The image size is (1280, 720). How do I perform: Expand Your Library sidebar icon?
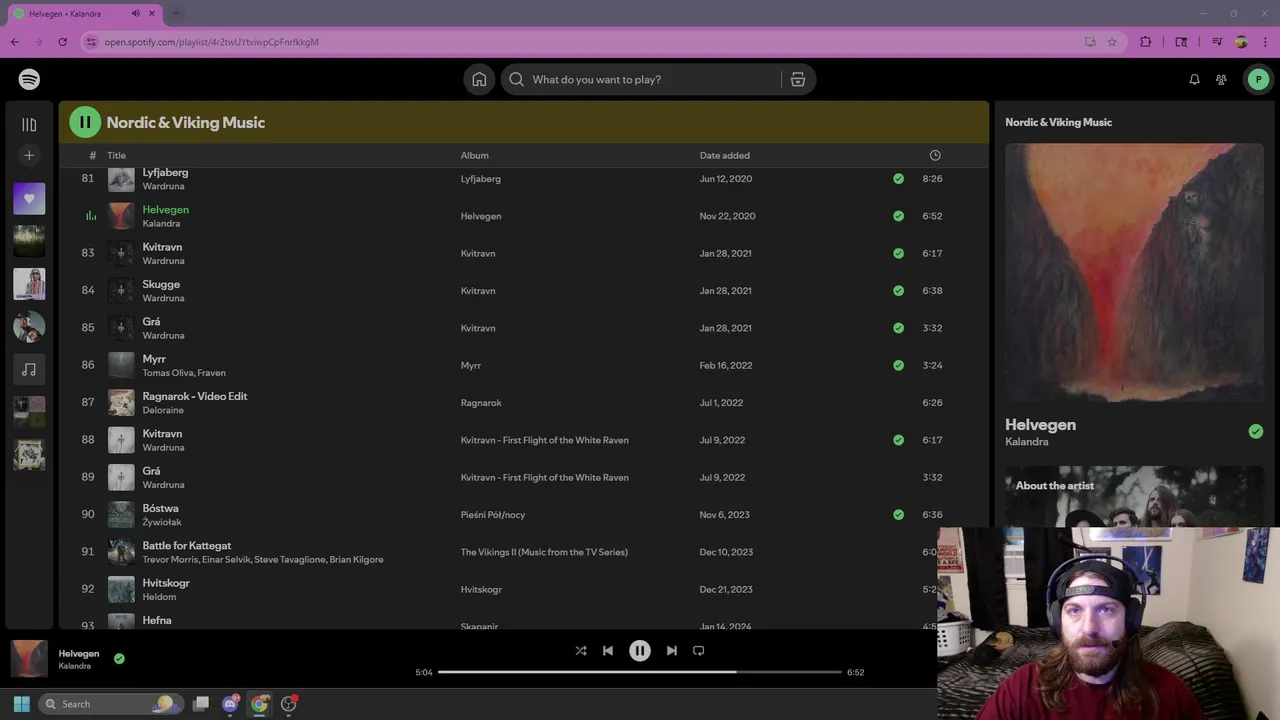click(29, 125)
